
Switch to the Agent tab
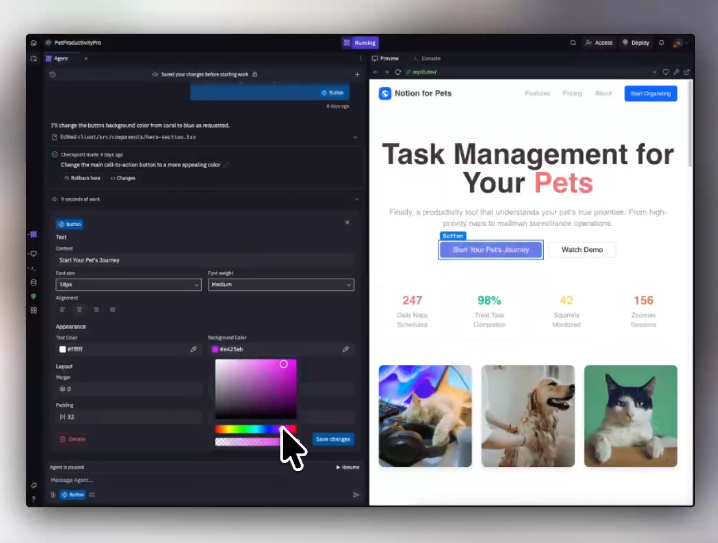pos(57,59)
